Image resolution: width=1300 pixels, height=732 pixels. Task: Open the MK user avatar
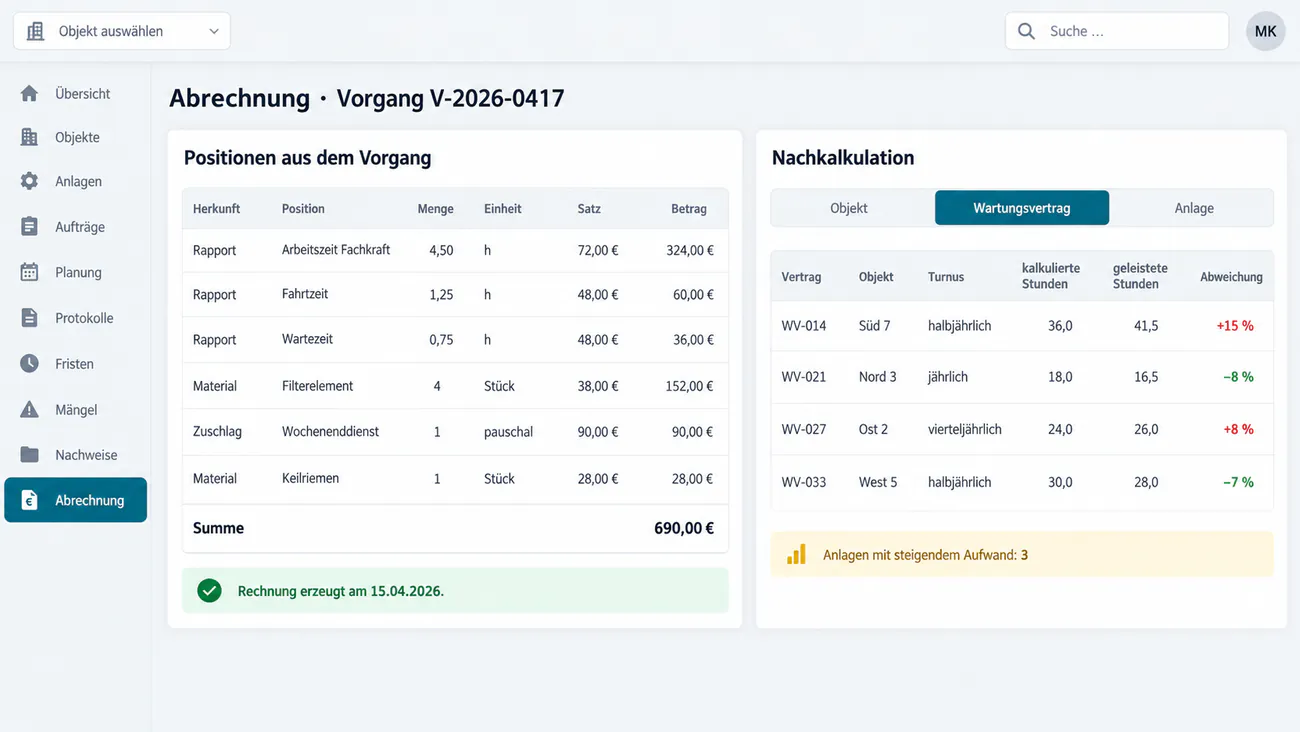coord(1265,31)
